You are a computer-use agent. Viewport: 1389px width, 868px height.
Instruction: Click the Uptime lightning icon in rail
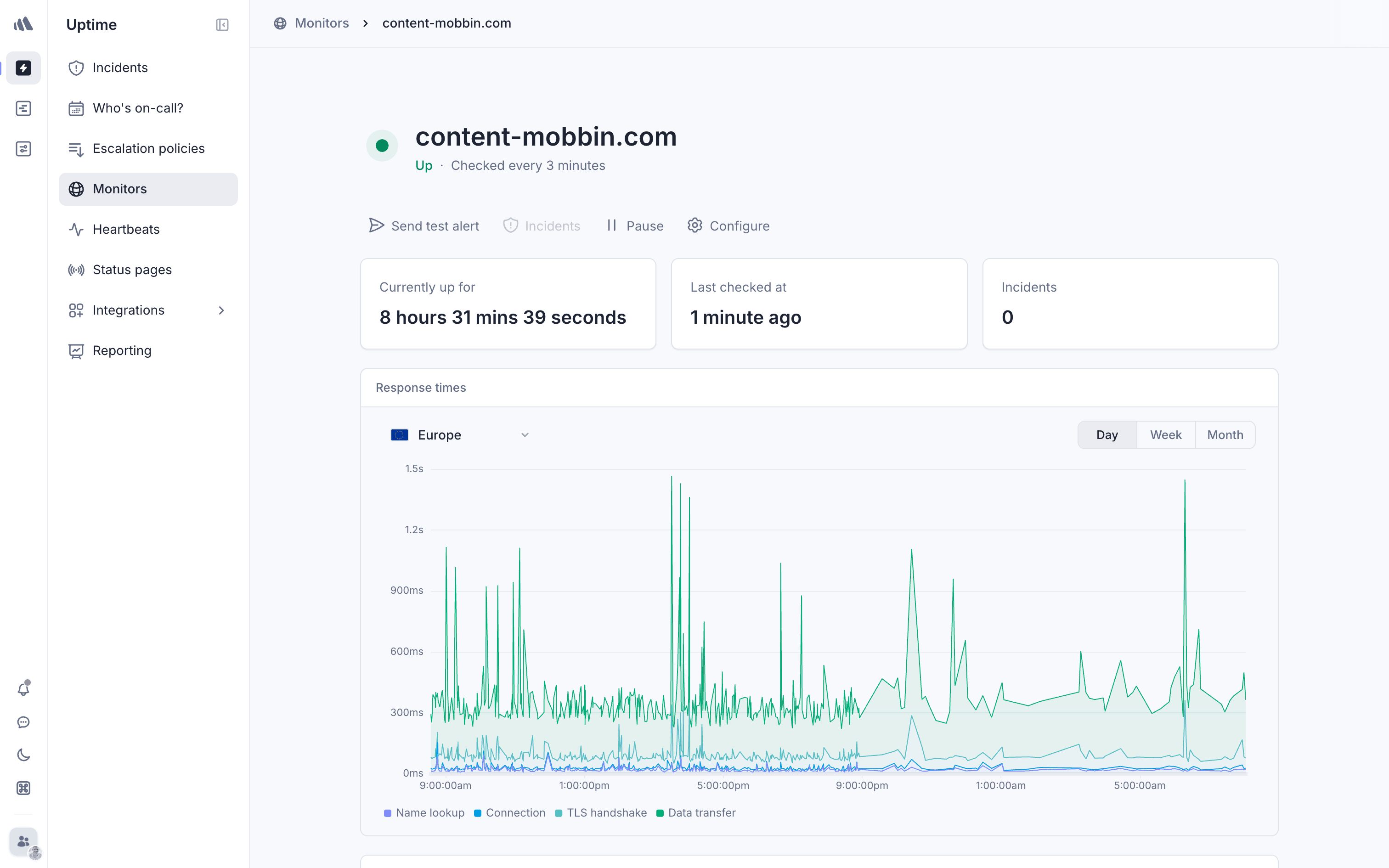[23, 68]
